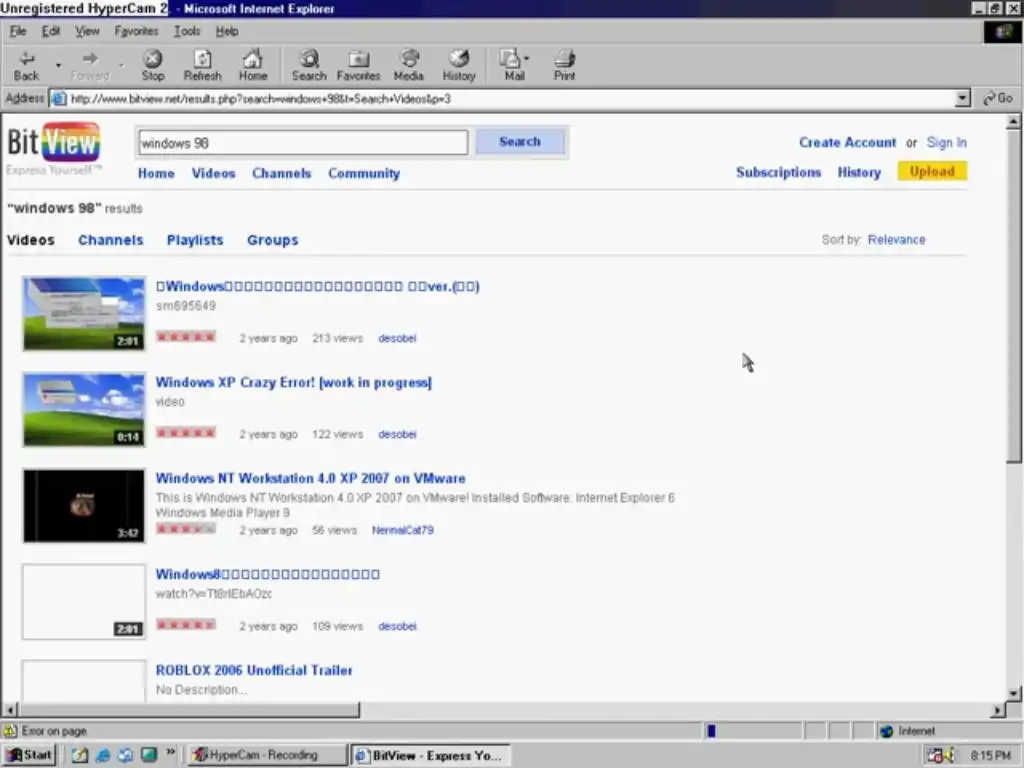Open the Help menu
Image resolution: width=1024 pixels, height=768 pixels.
pos(227,31)
